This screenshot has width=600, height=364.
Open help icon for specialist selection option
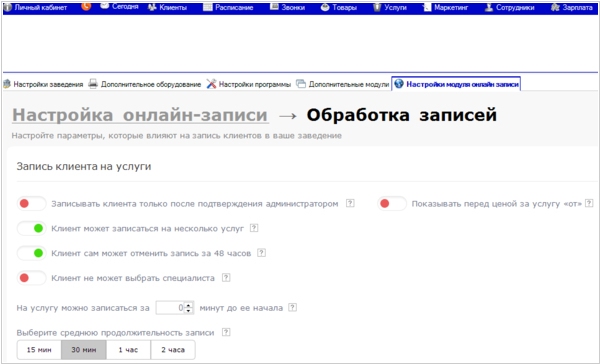(x=226, y=277)
